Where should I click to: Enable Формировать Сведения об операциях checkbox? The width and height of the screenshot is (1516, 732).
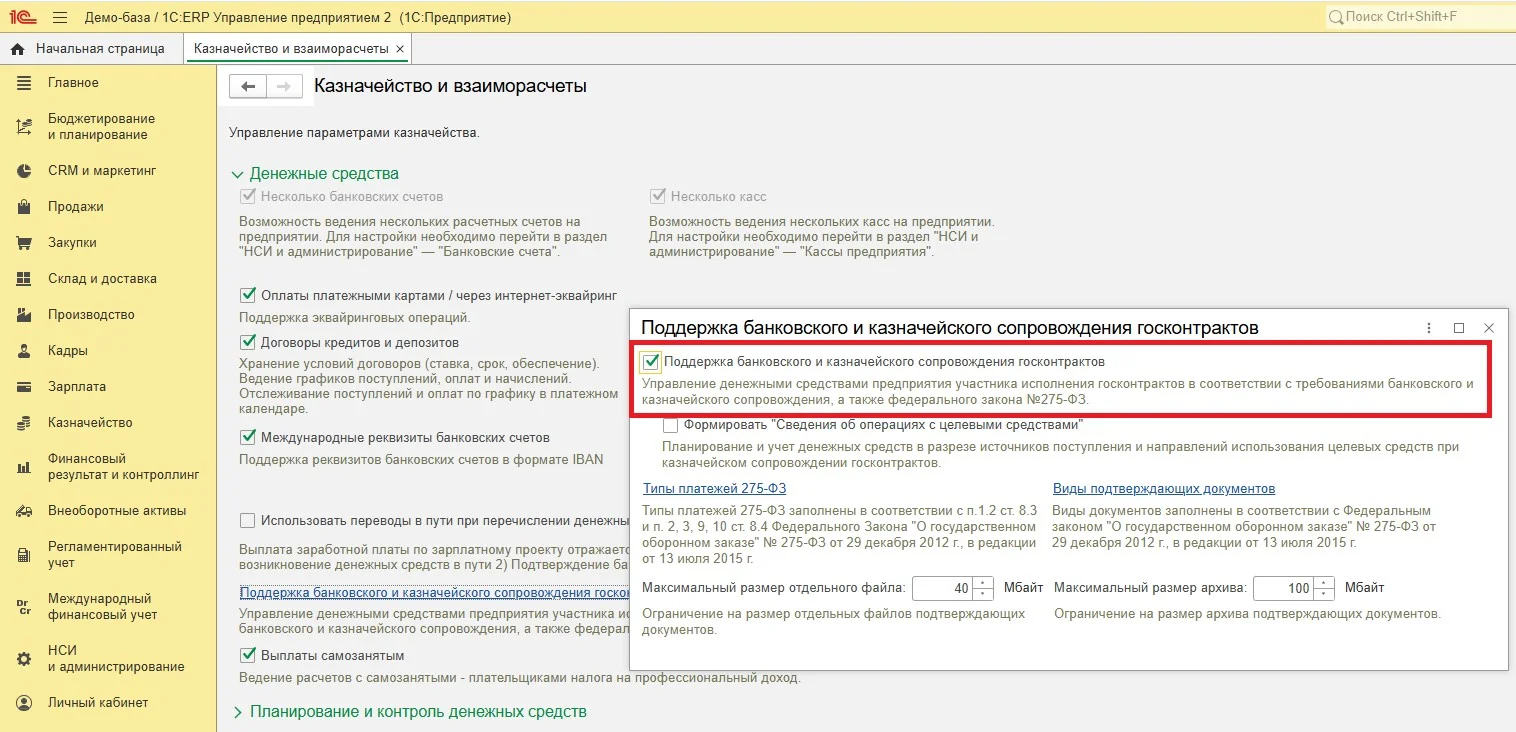click(670, 425)
